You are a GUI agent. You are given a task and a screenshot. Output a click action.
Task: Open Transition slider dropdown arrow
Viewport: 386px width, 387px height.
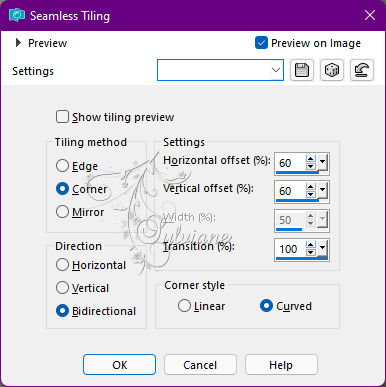322,248
